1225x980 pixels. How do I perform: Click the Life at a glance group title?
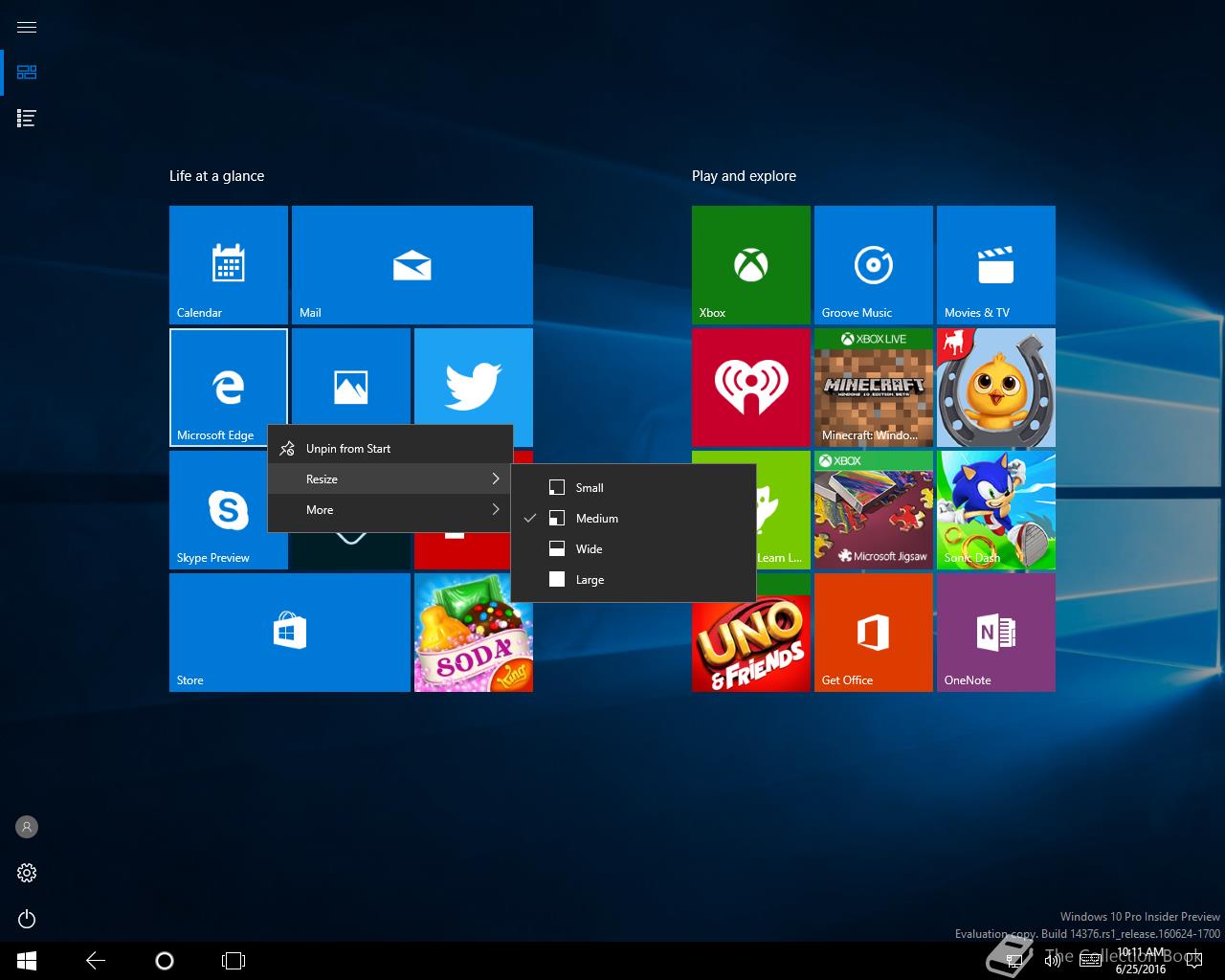(x=216, y=176)
